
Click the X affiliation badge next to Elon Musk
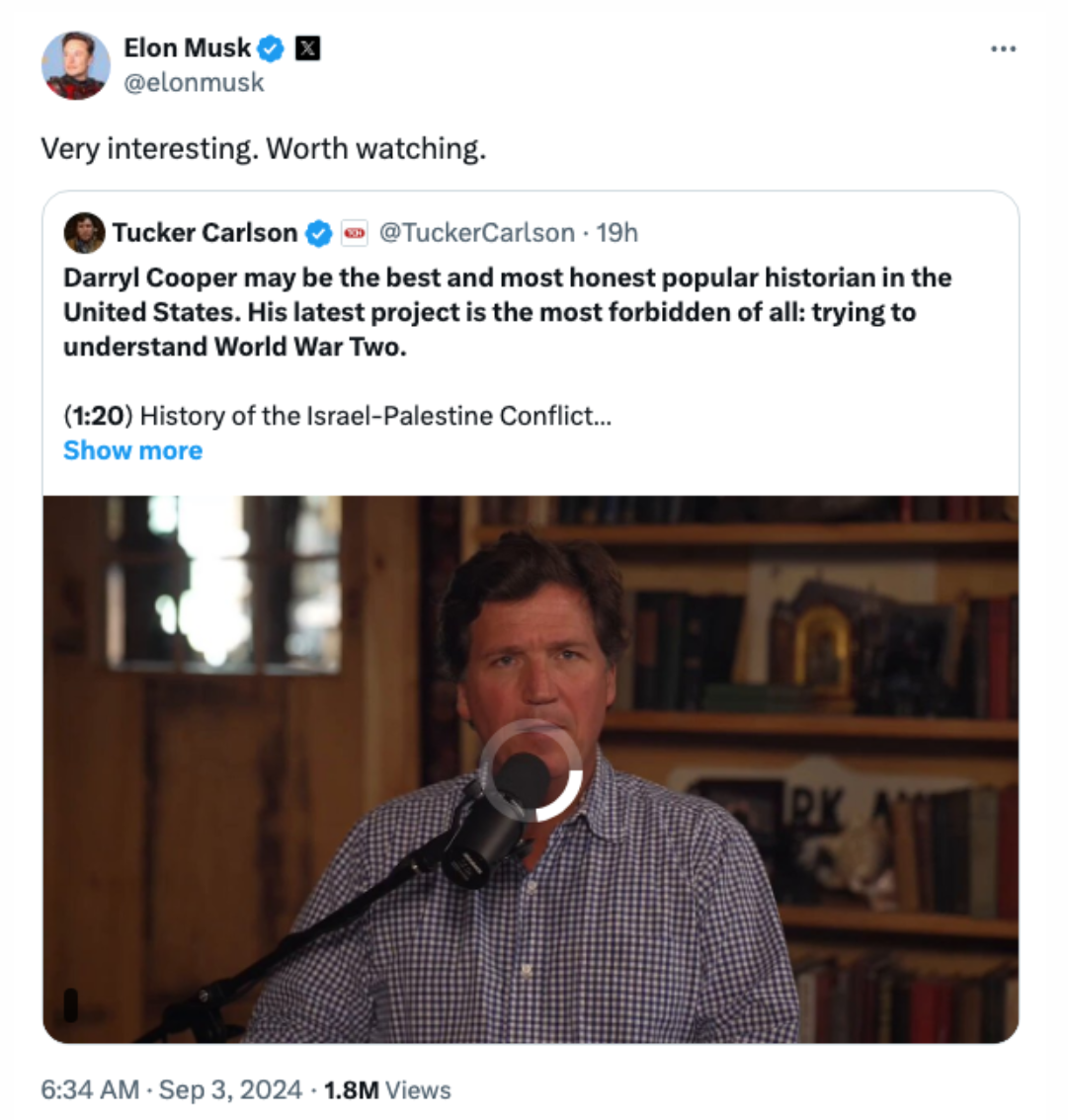(307, 47)
